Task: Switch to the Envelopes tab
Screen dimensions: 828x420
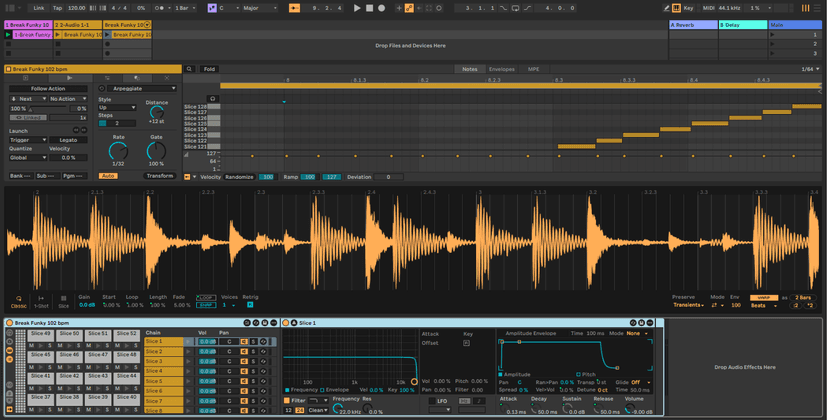Action: [x=502, y=69]
